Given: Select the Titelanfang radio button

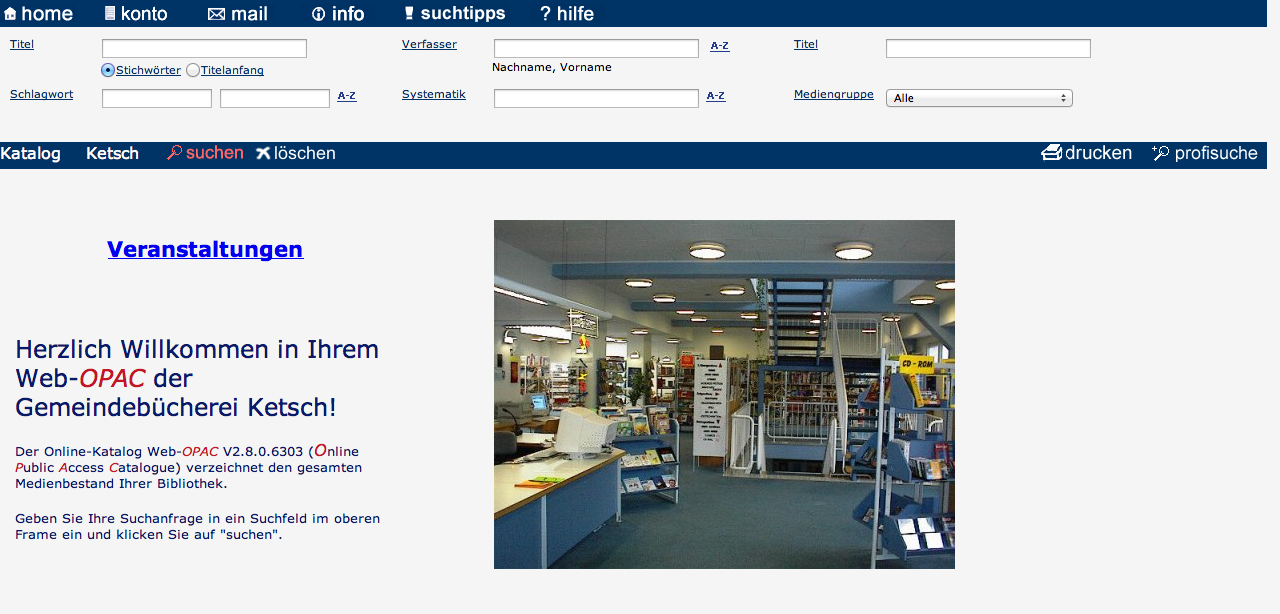Looking at the screenshot, I should click(193, 70).
